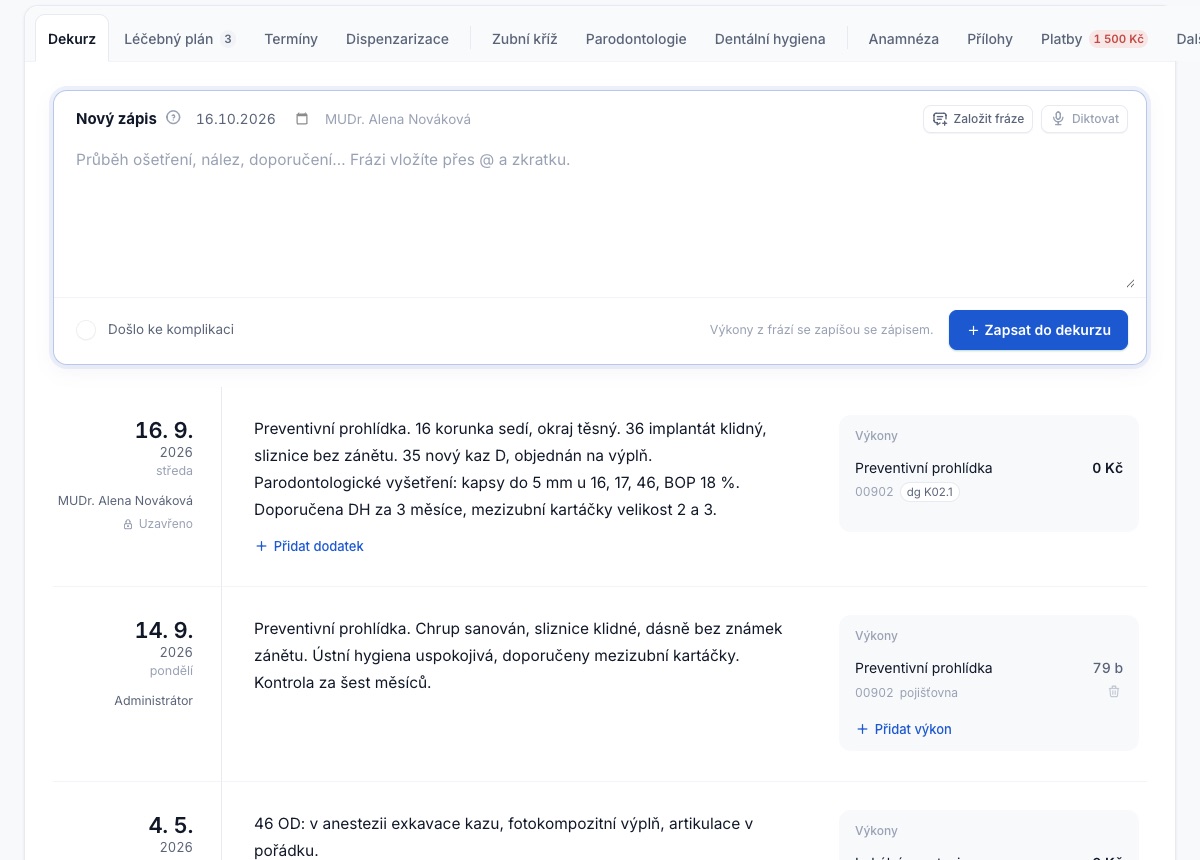
Task: Click the plus icon in Přidat dodatek
Action: pyautogui.click(x=262, y=546)
